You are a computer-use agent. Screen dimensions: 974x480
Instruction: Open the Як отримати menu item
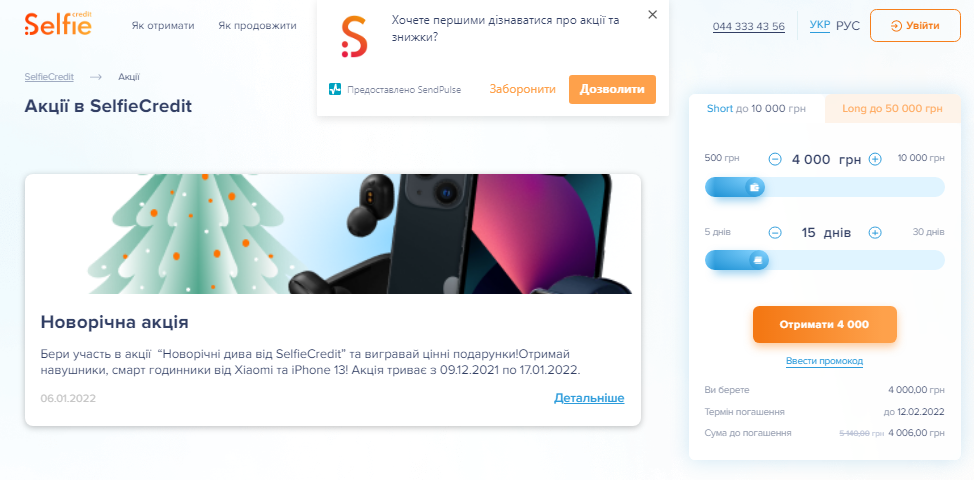163,26
